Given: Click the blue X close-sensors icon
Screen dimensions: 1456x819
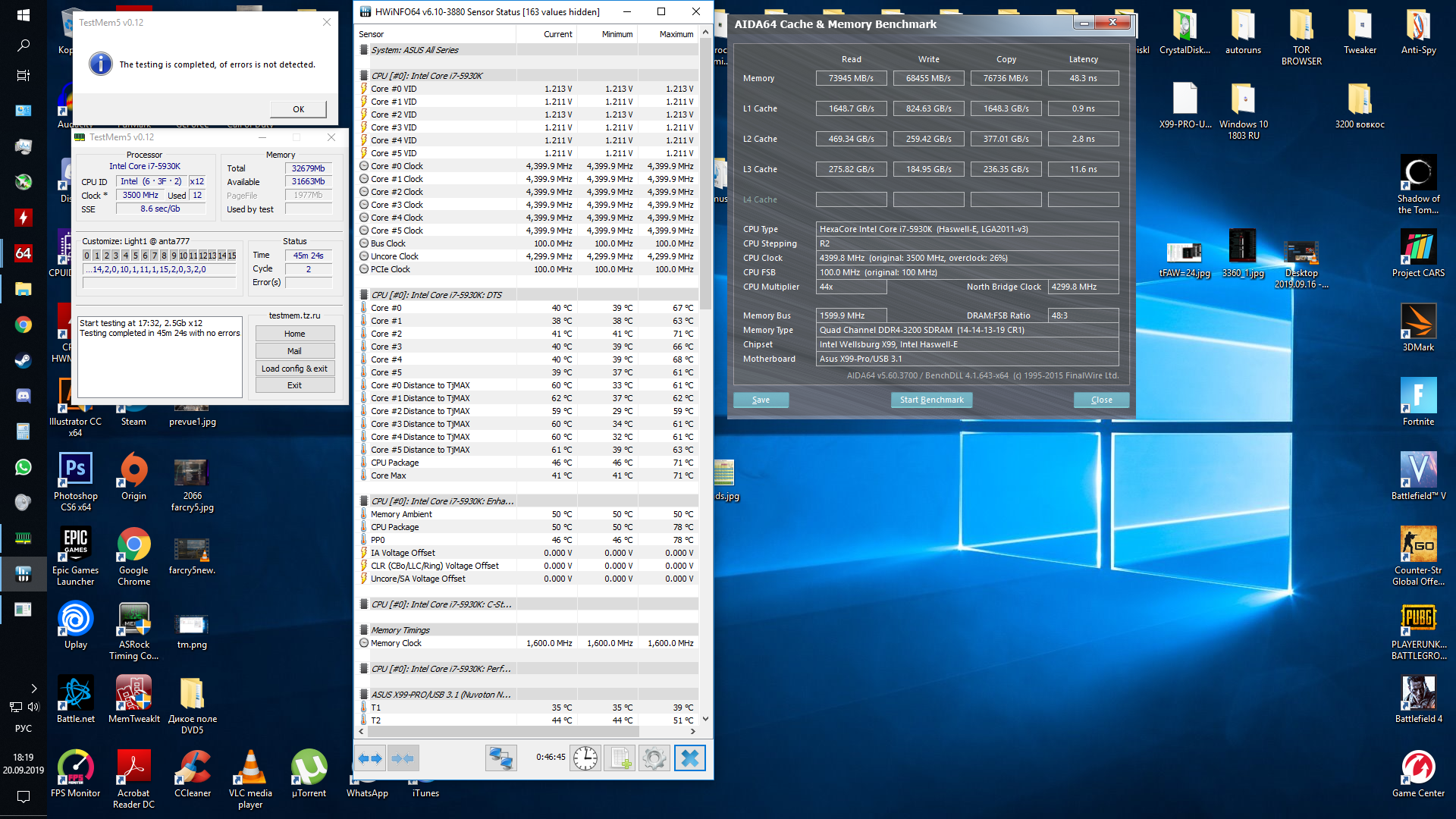Looking at the screenshot, I should pos(689,758).
